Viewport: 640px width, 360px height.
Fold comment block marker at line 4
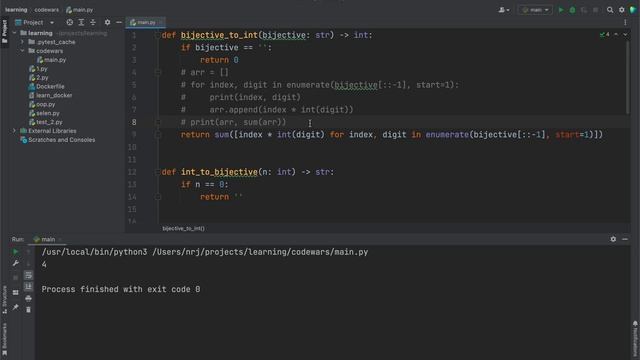(x=158, y=73)
